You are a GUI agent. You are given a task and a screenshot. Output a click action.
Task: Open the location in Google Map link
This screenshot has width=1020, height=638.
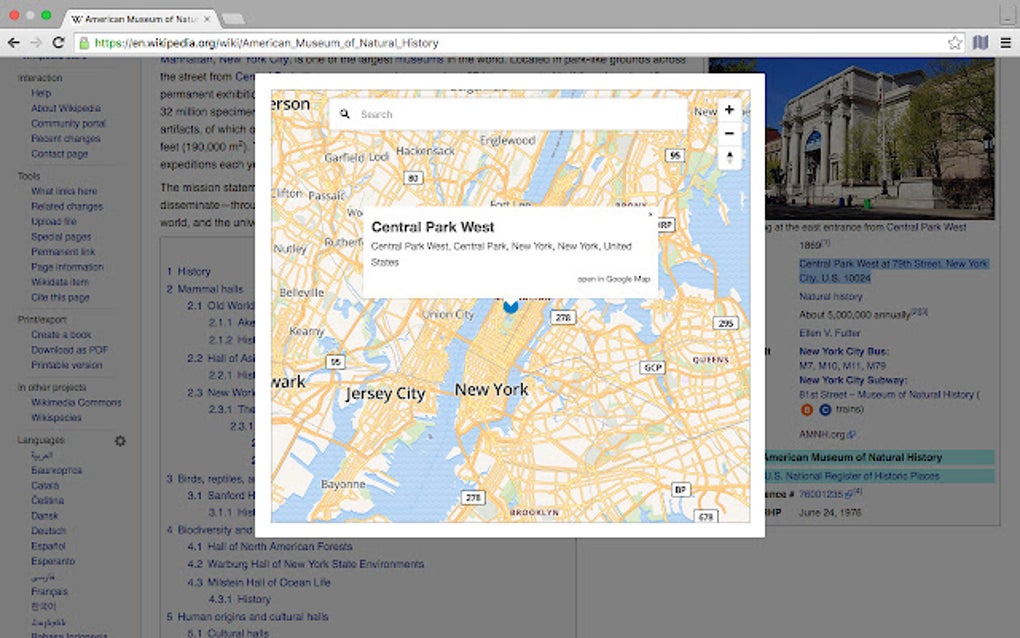(x=613, y=279)
